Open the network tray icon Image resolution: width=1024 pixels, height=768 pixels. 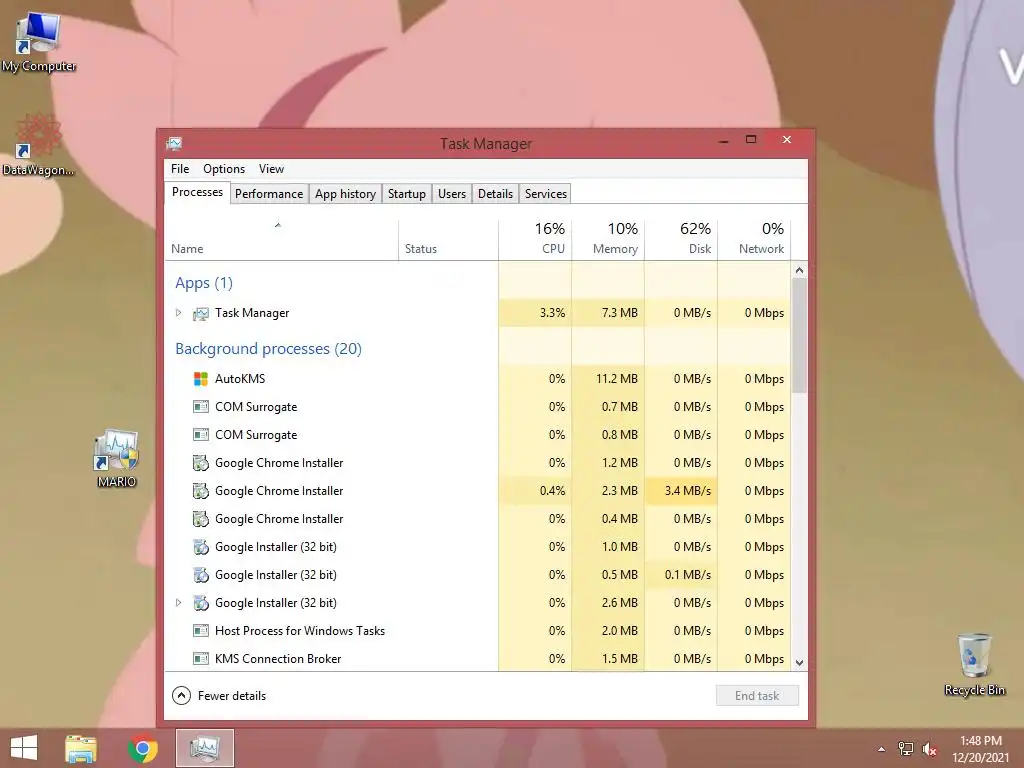[906, 749]
